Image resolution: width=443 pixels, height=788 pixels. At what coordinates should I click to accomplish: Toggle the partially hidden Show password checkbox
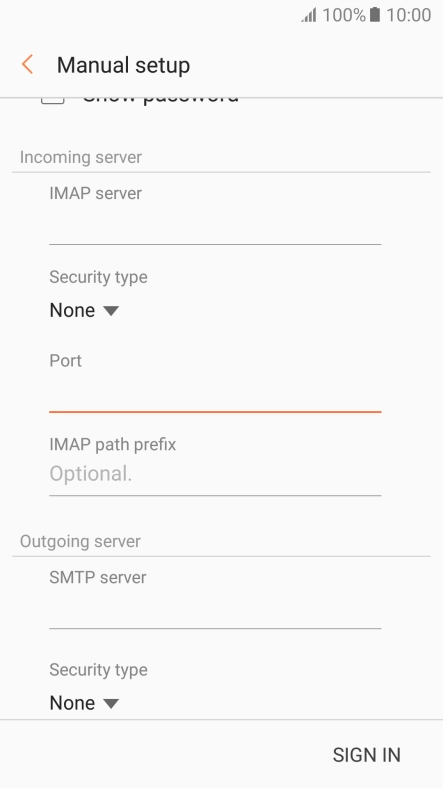[53, 101]
